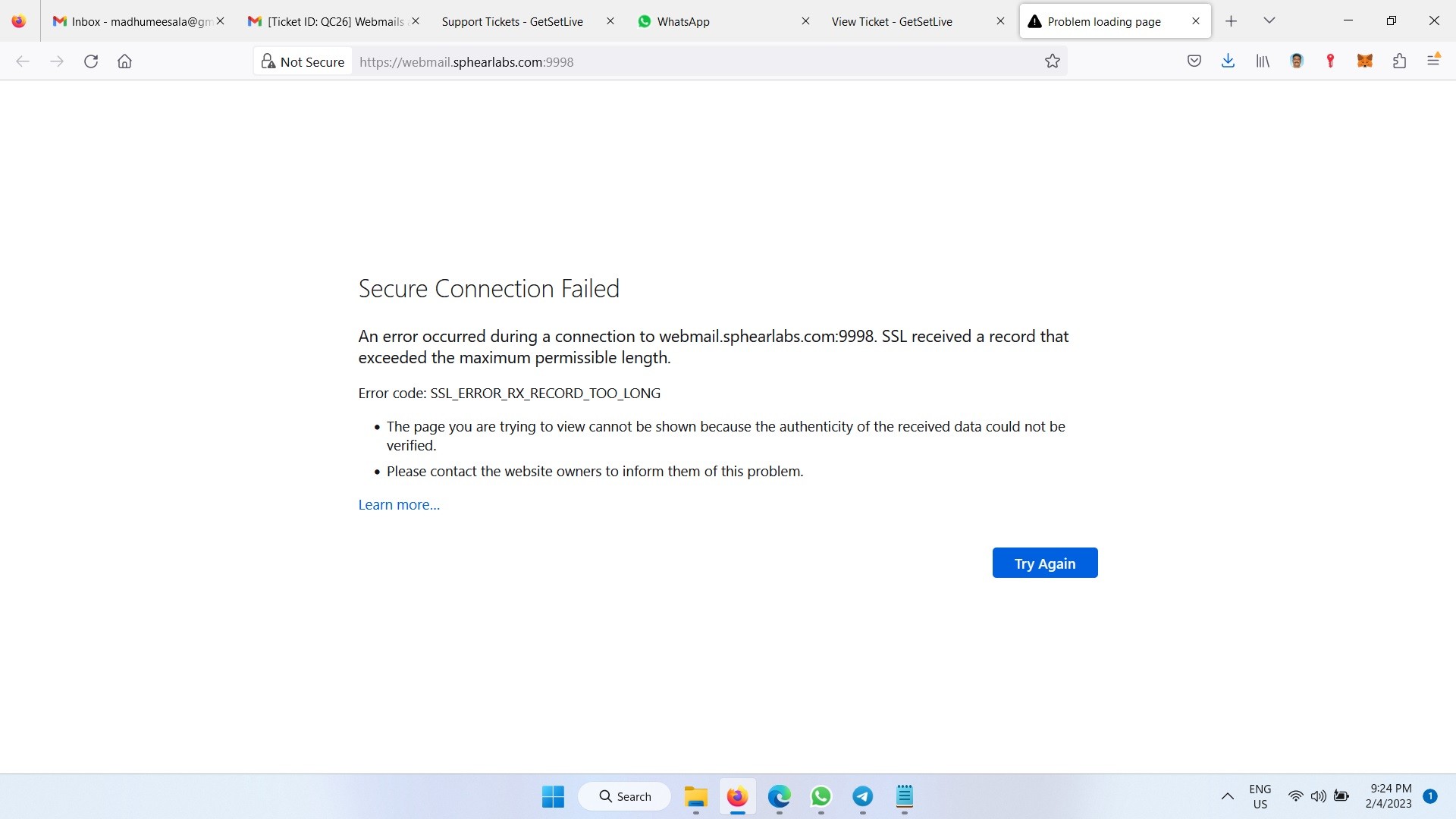Click the Not Secure lock indicator

pyautogui.click(x=303, y=61)
